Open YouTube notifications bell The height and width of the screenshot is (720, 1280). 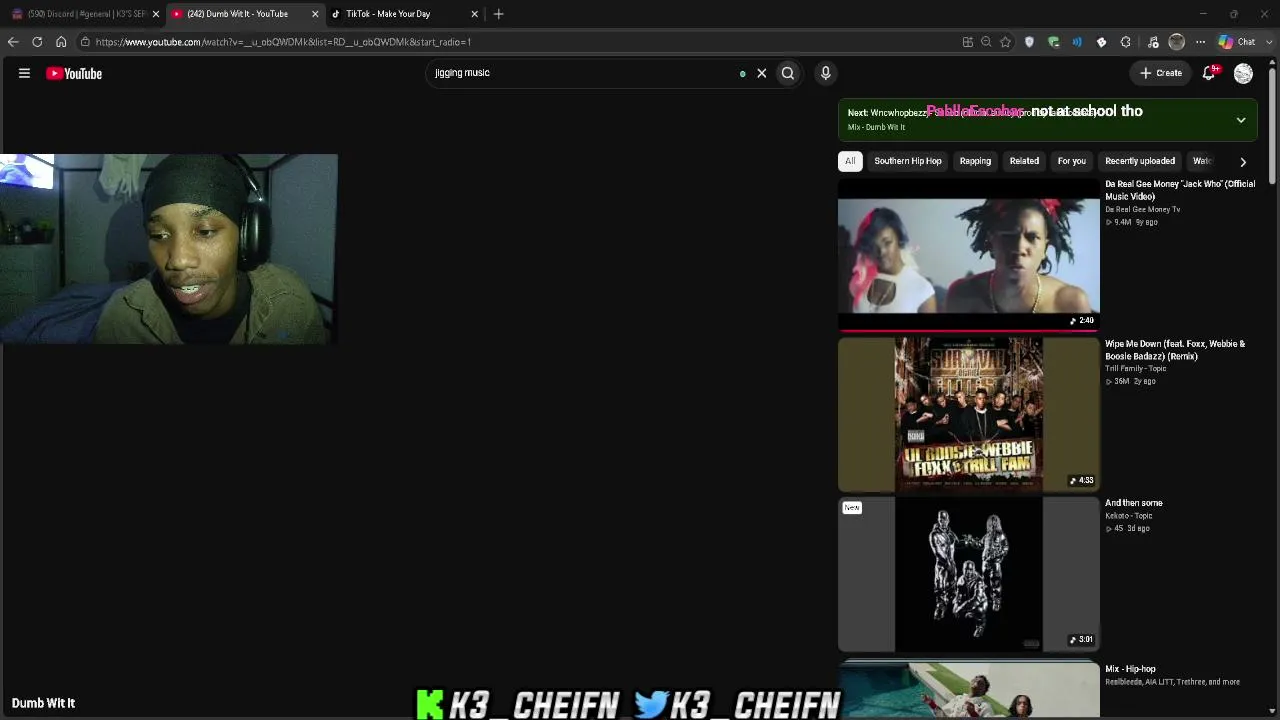coord(1209,73)
